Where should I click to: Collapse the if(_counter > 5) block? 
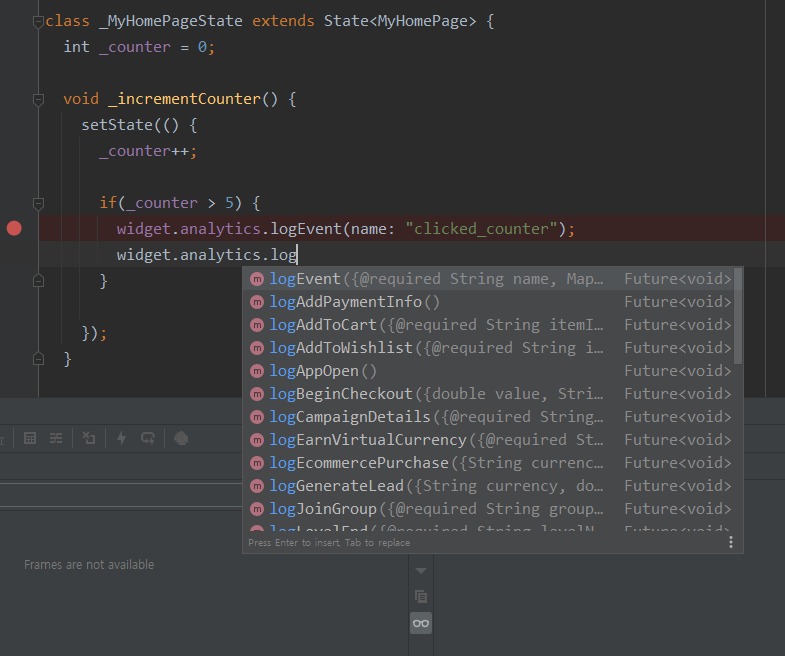coord(38,203)
